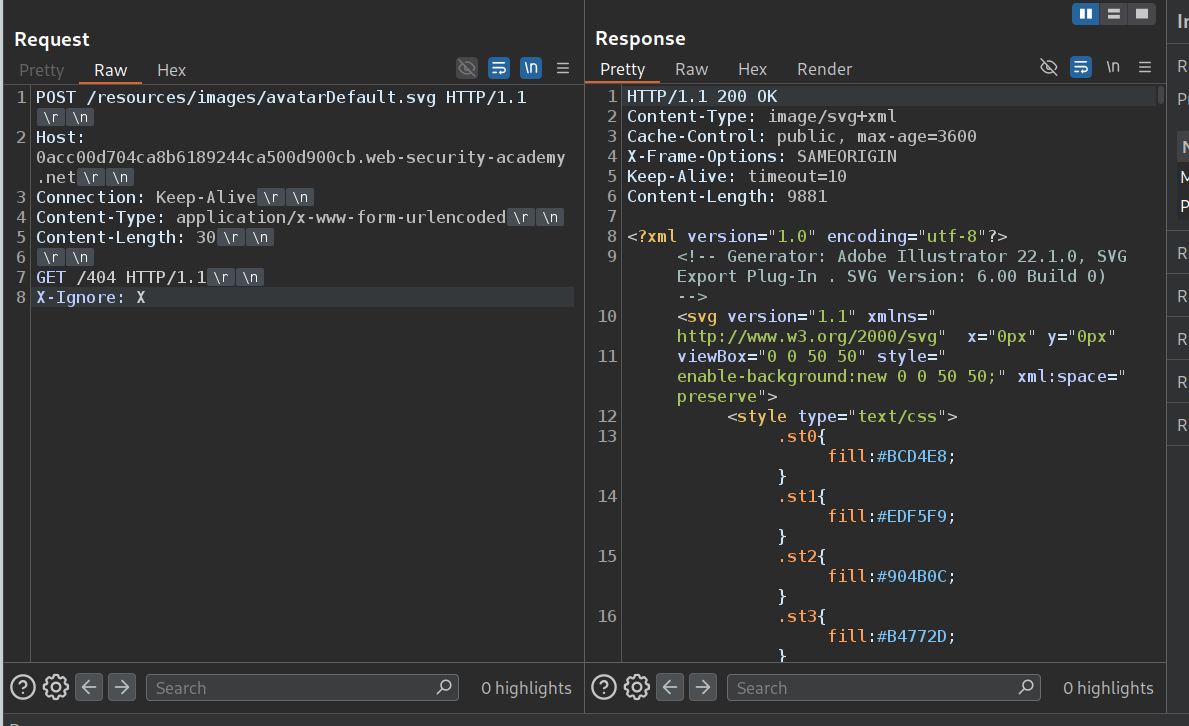Viewport: 1189px width, 726px height.
Task: Select side-by-side layout view icon
Action: tap(1086, 14)
